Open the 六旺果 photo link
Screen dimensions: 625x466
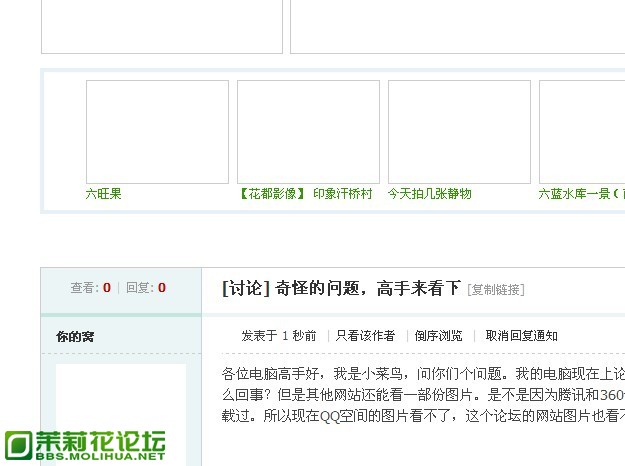103,194
